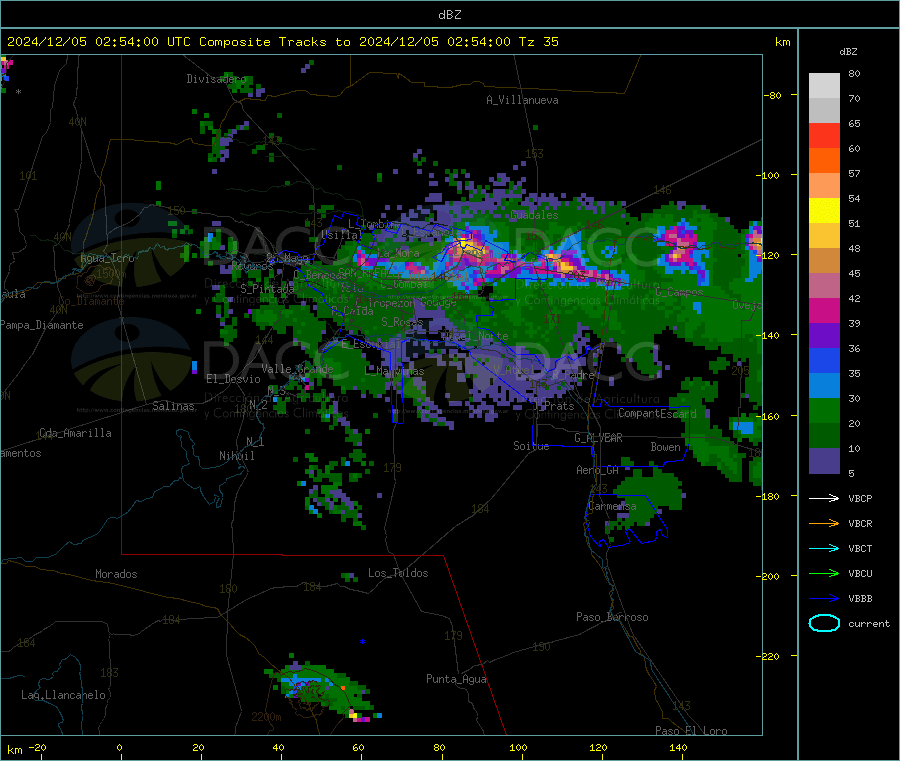900x761 pixels.
Task: Click the 'Guadales' map label
Action: click(x=534, y=215)
